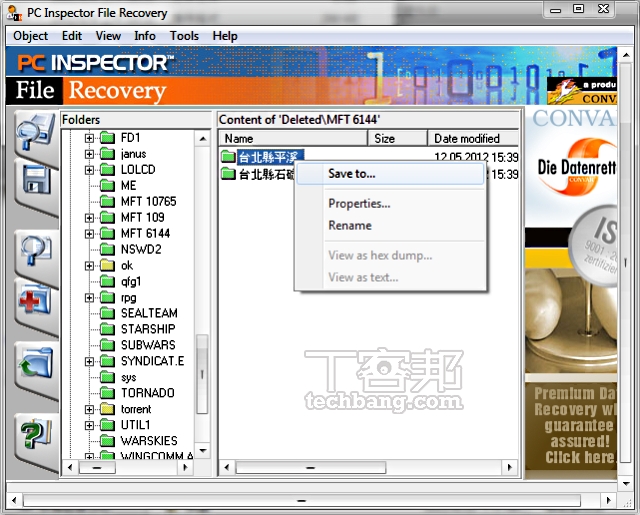The height and width of the screenshot is (515, 640).
Task: Click the PC Inspector title bar app icon
Action: [14, 13]
